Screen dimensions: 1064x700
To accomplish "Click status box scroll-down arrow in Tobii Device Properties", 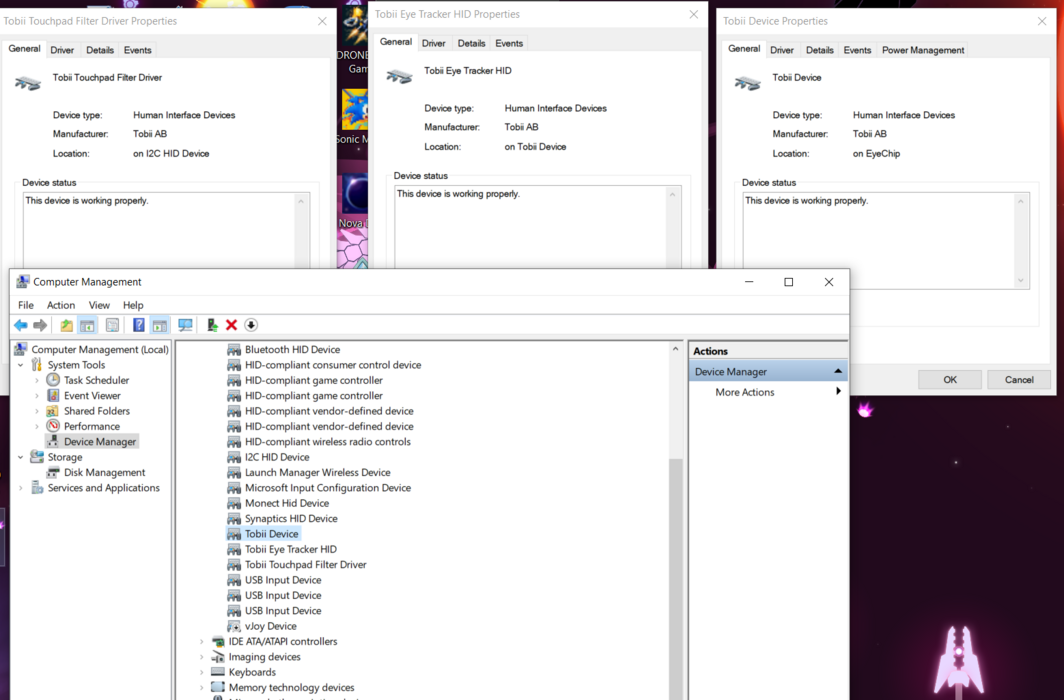I will pyautogui.click(x=1021, y=281).
